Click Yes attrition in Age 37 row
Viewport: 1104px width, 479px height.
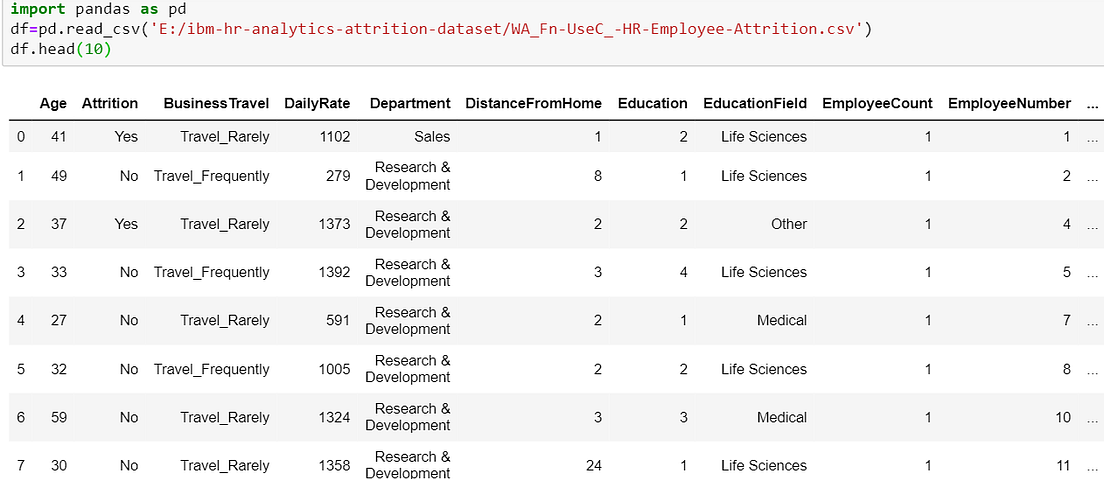(126, 224)
